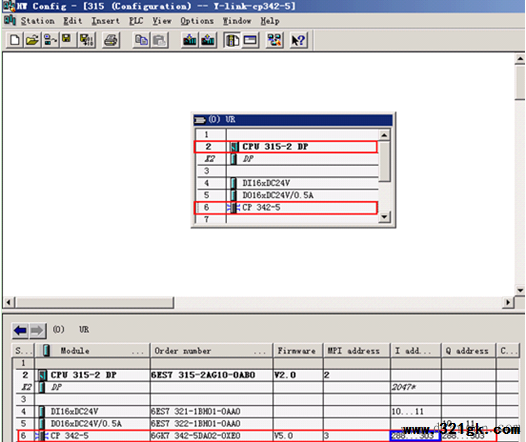
Task: Click order number 6ES7 322-1BH01-0AA0
Action: [196, 424]
